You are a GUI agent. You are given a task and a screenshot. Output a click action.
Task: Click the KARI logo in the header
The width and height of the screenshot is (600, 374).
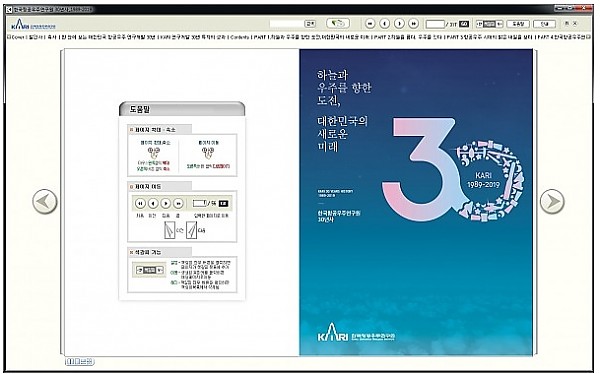33,24
